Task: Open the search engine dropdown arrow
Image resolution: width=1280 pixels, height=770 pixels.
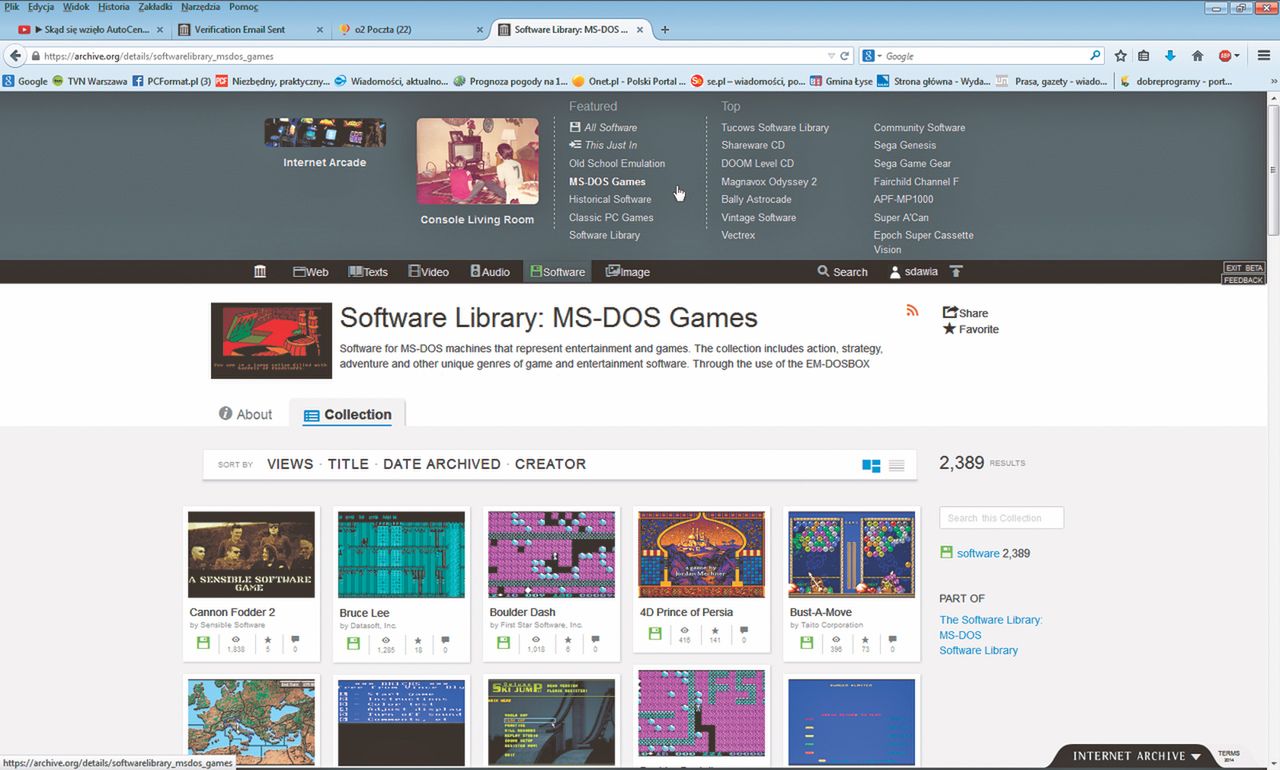Action: pos(878,56)
